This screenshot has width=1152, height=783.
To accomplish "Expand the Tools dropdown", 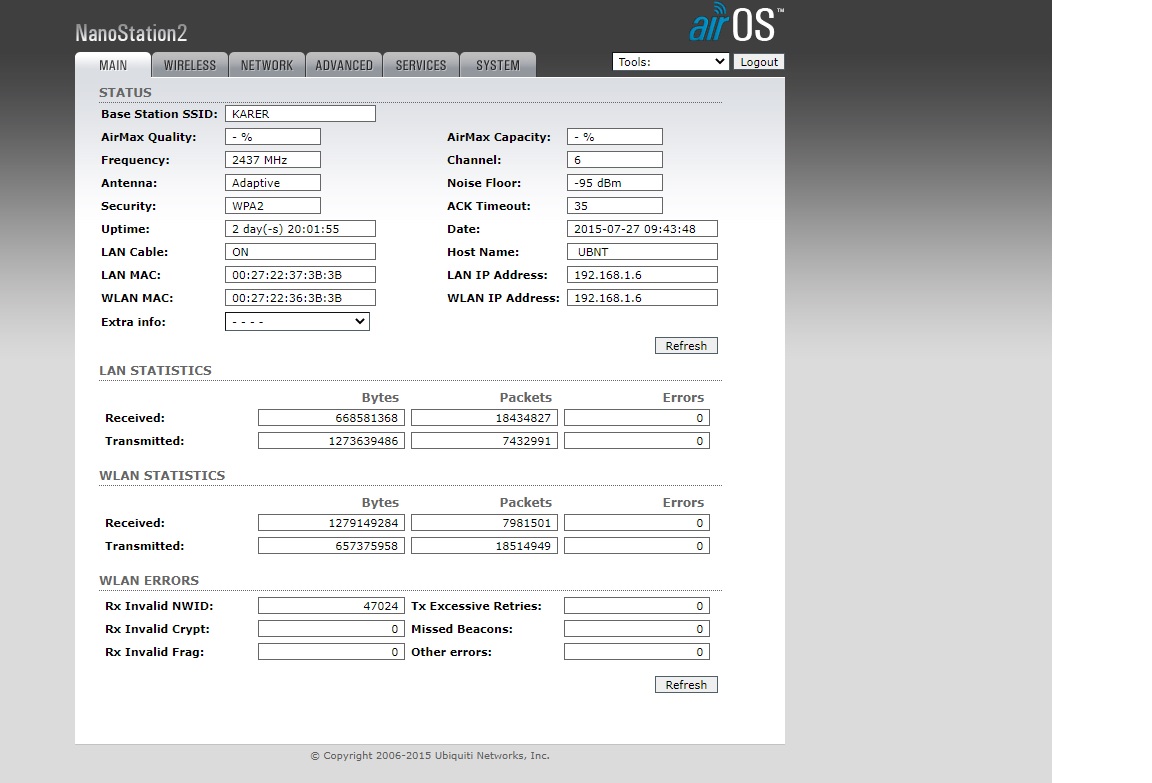I will (x=671, y=62).
